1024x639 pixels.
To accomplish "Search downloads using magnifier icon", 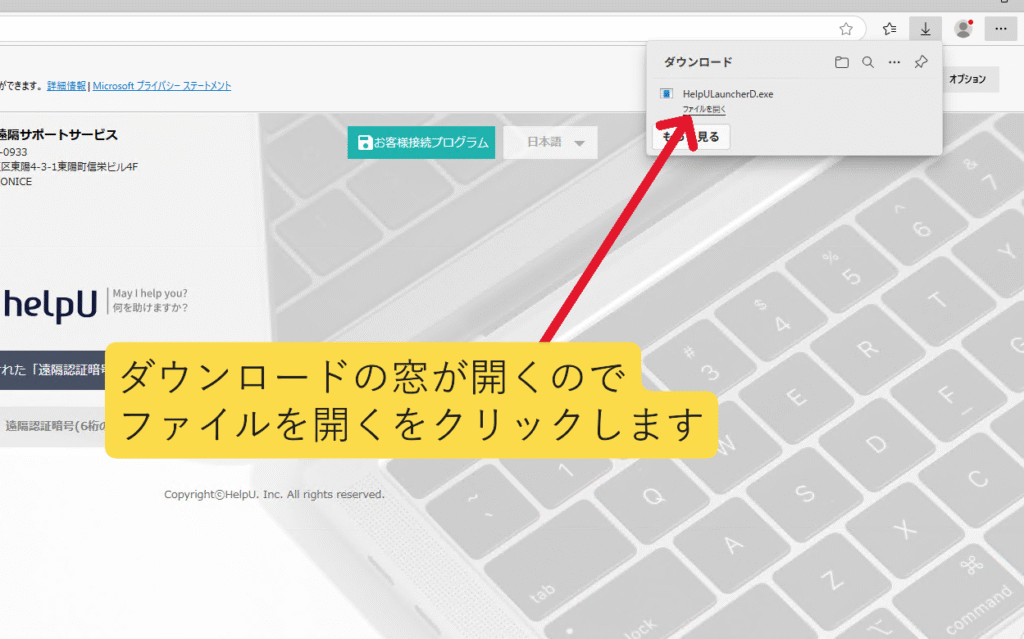I will coord(868,62).
